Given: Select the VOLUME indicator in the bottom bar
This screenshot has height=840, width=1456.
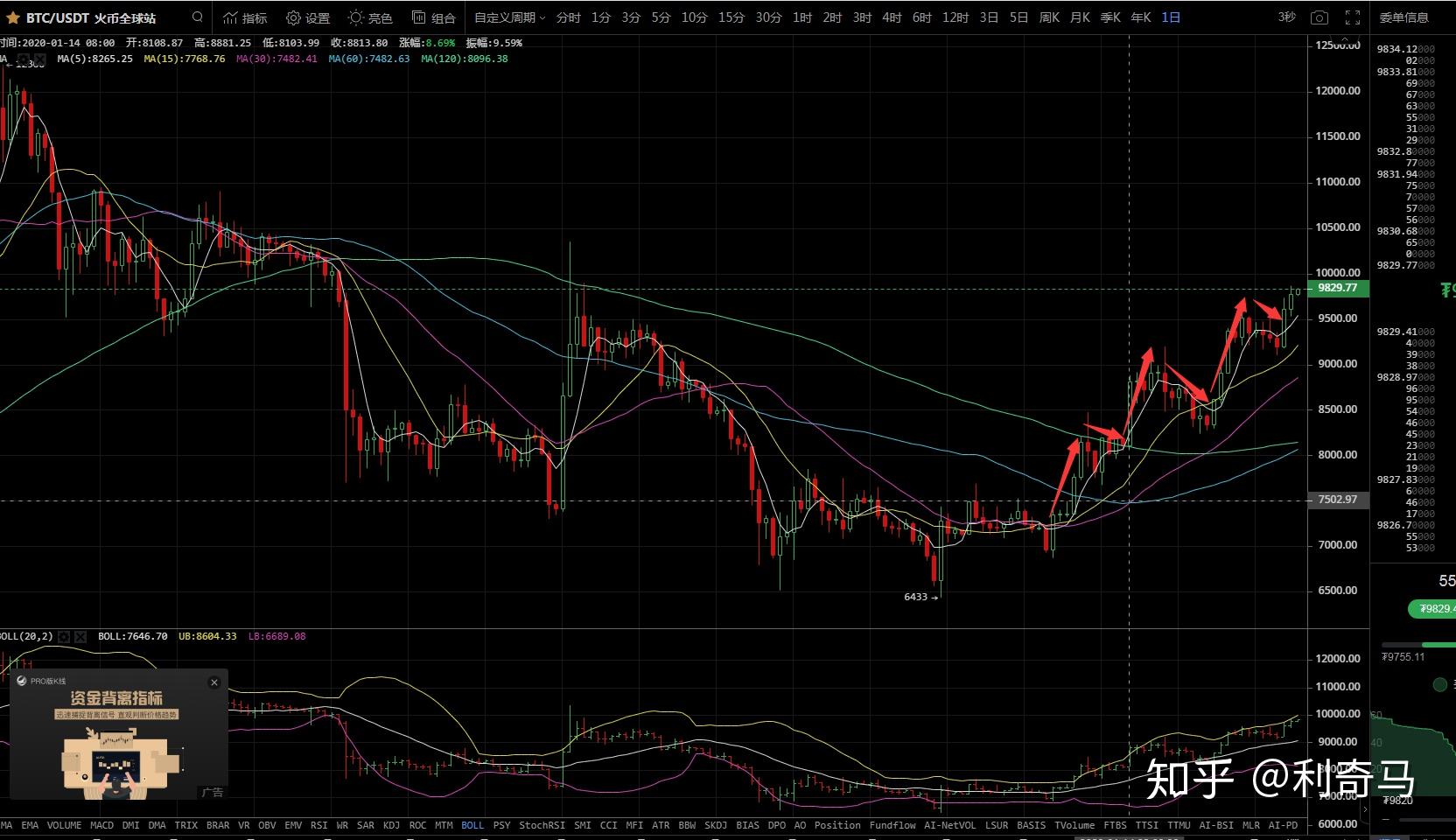Looking at the screenshot, I should click(x=64, y=825).
